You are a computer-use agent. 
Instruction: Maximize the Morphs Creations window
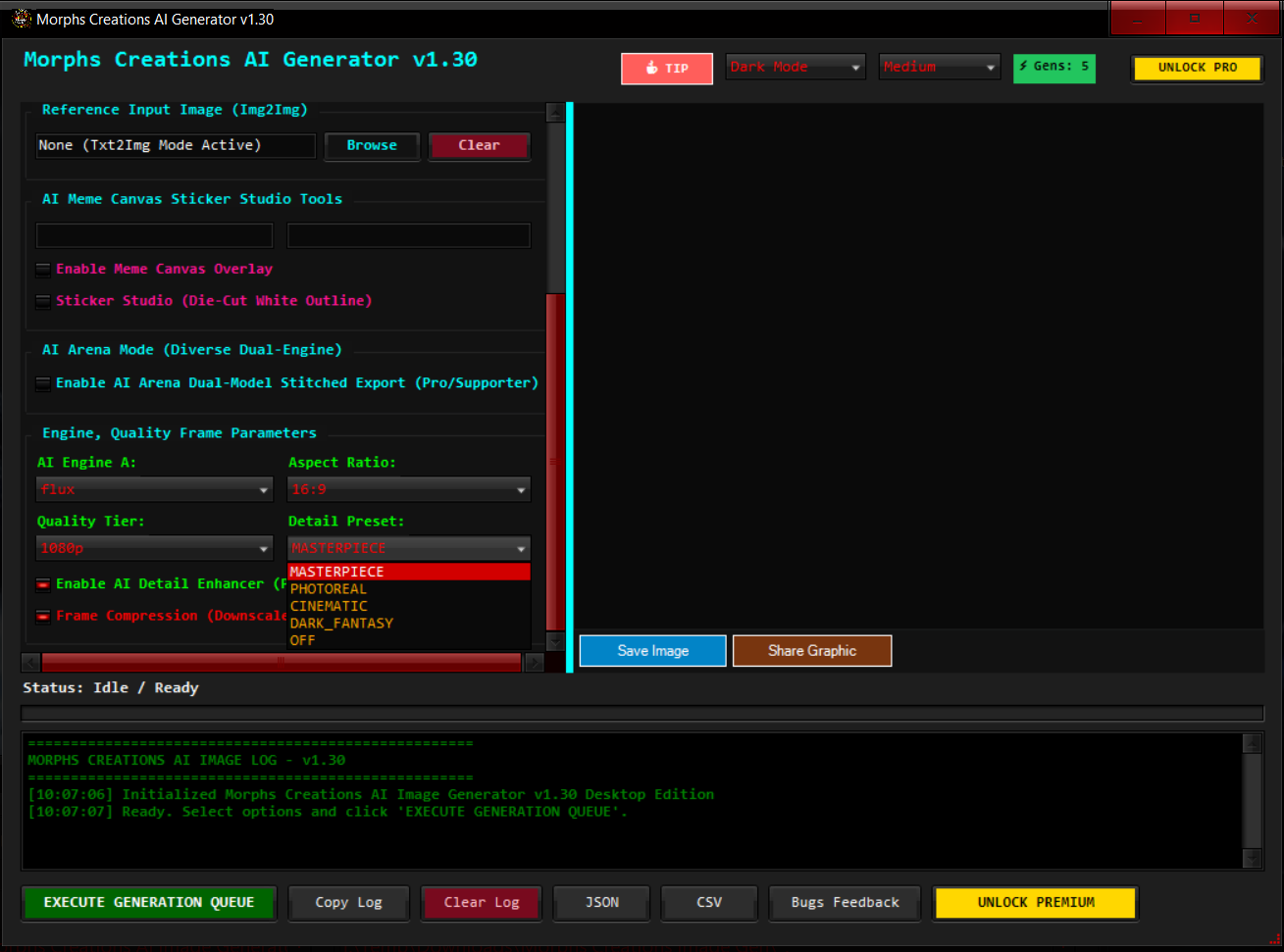click(x=1195, y=19)
